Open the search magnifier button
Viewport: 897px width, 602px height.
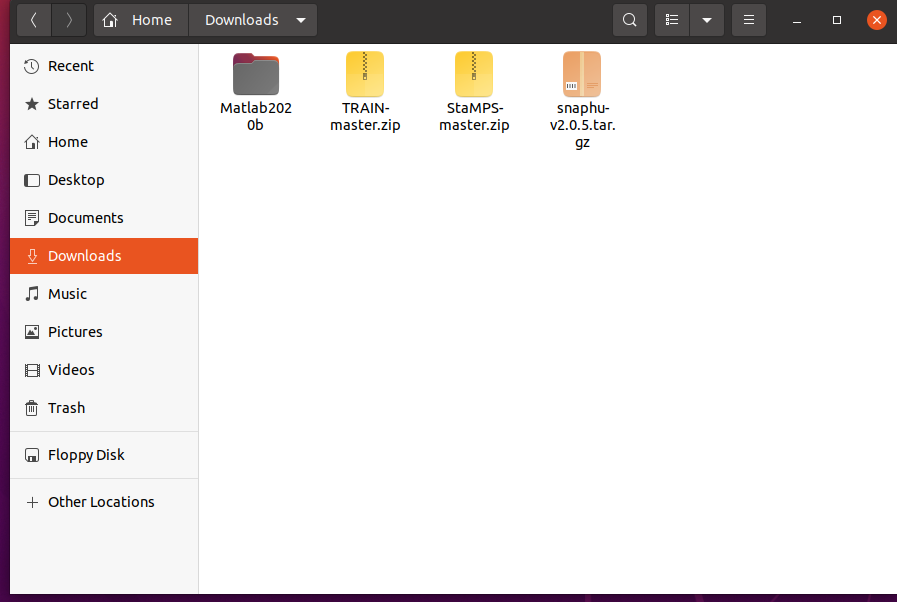click(630, 21)
